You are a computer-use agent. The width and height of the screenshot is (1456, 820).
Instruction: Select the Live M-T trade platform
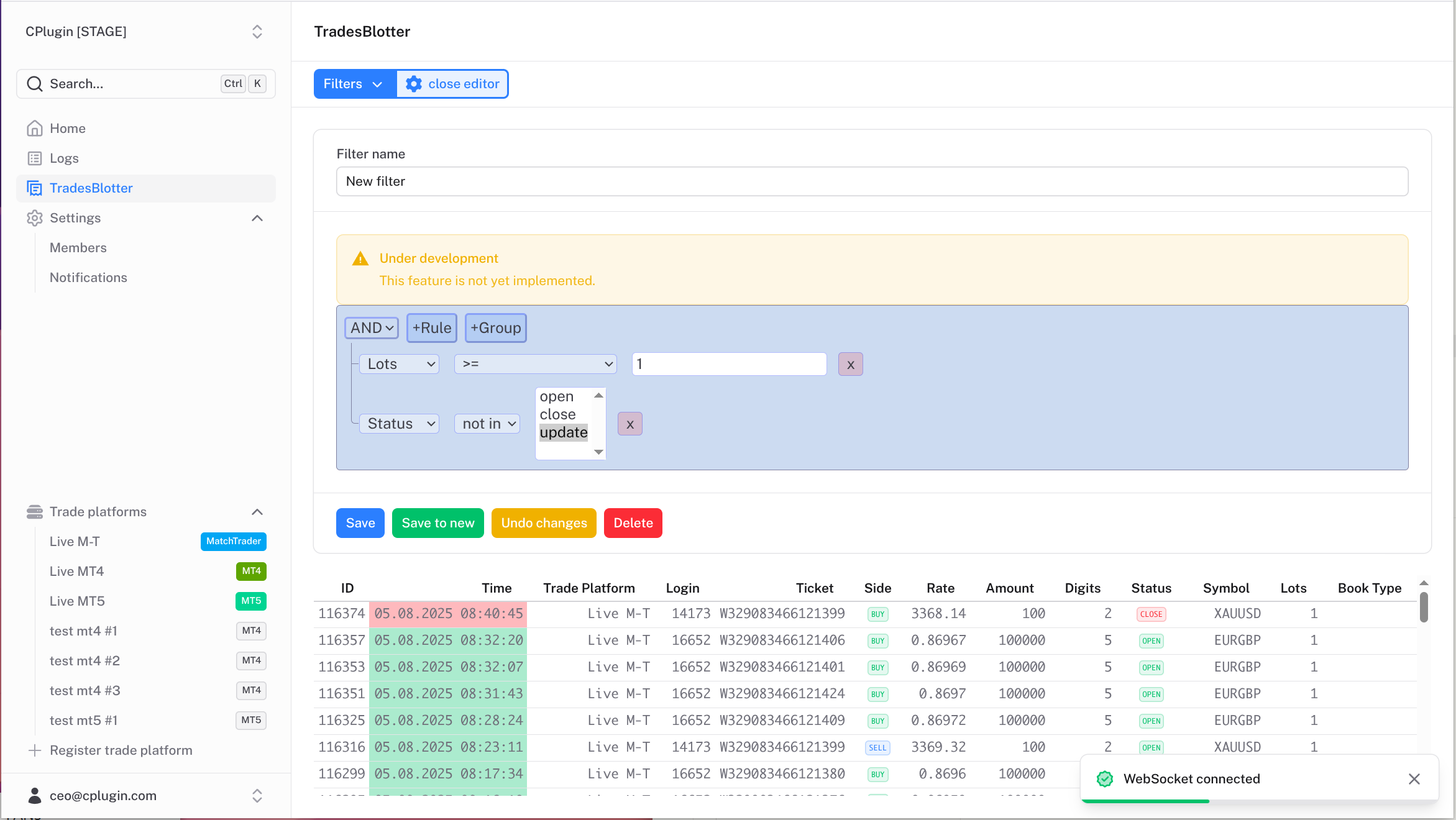[75, 542]
